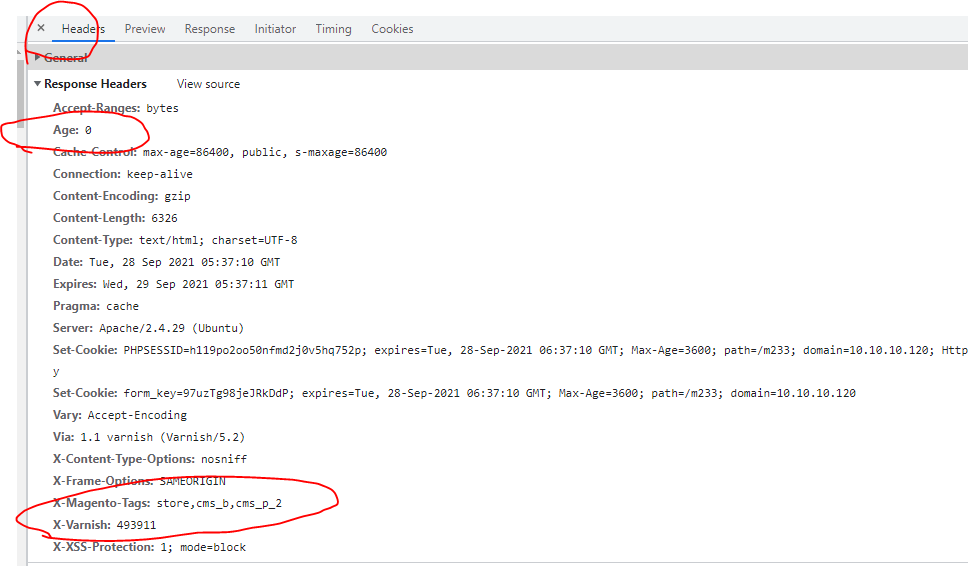Click the Age header value
Image resolution: width=968 pixels, height=566 pixels.
[88, 130]
